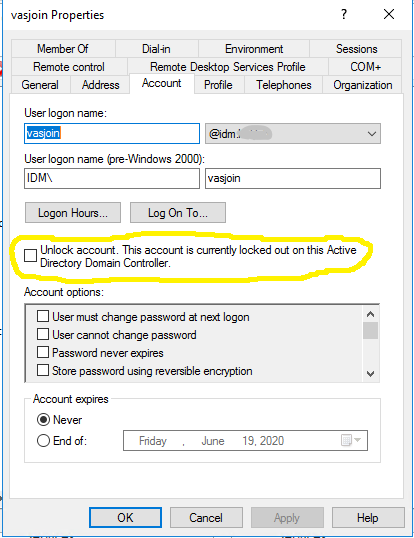Switch to the Member Of tab

point(63,49)
